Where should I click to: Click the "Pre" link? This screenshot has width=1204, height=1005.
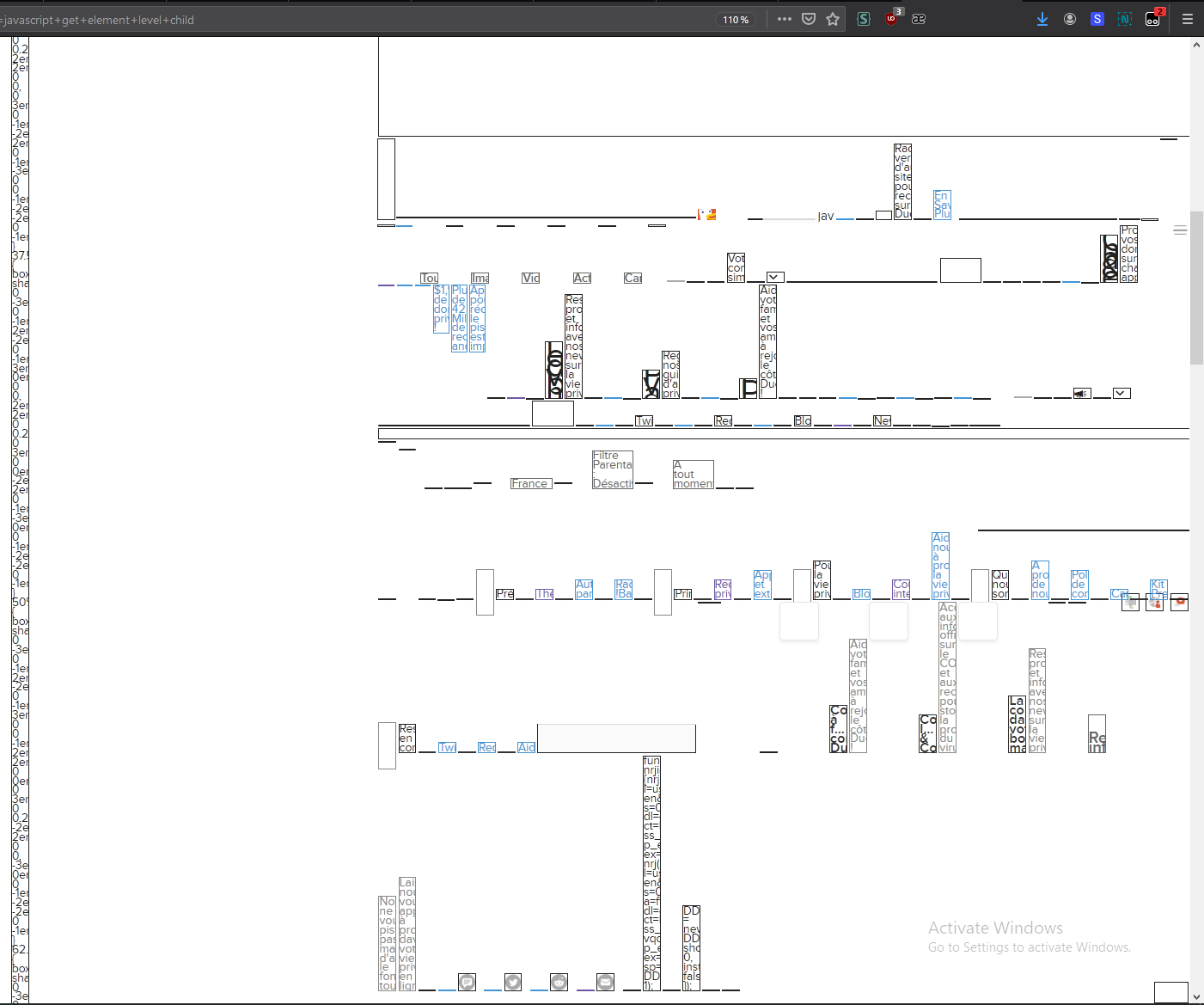point(504,594)
